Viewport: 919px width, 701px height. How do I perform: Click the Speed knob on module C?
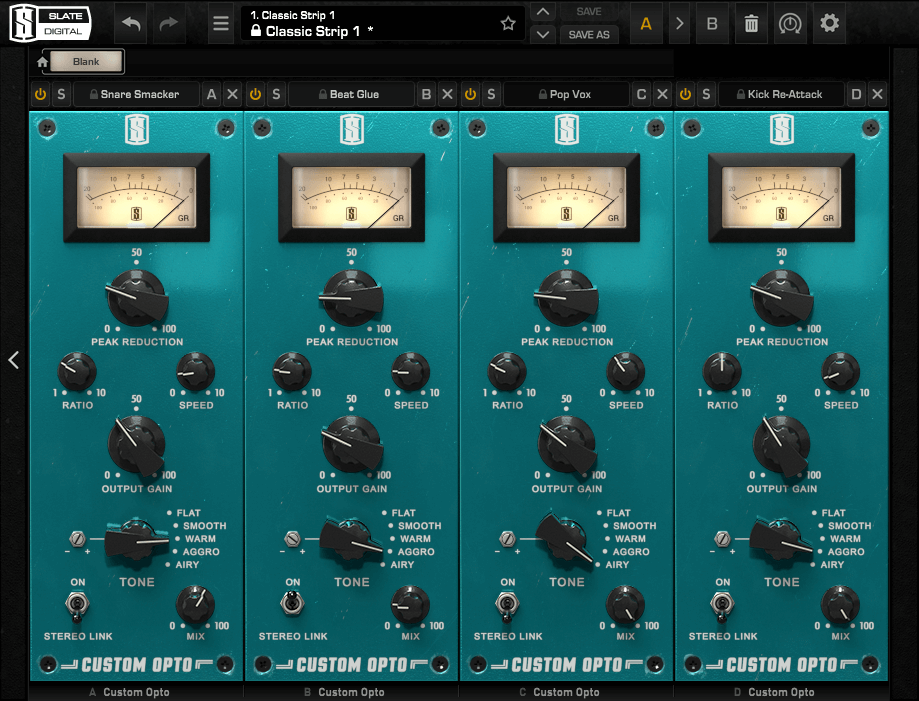coord(625,372)
